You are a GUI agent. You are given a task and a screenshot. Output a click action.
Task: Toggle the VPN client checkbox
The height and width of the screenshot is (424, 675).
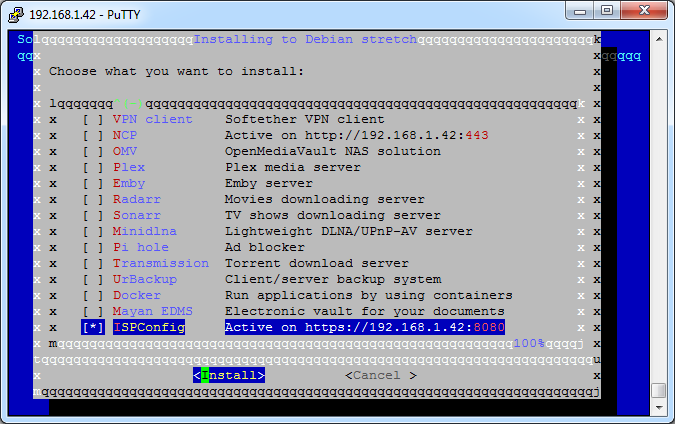93,119
